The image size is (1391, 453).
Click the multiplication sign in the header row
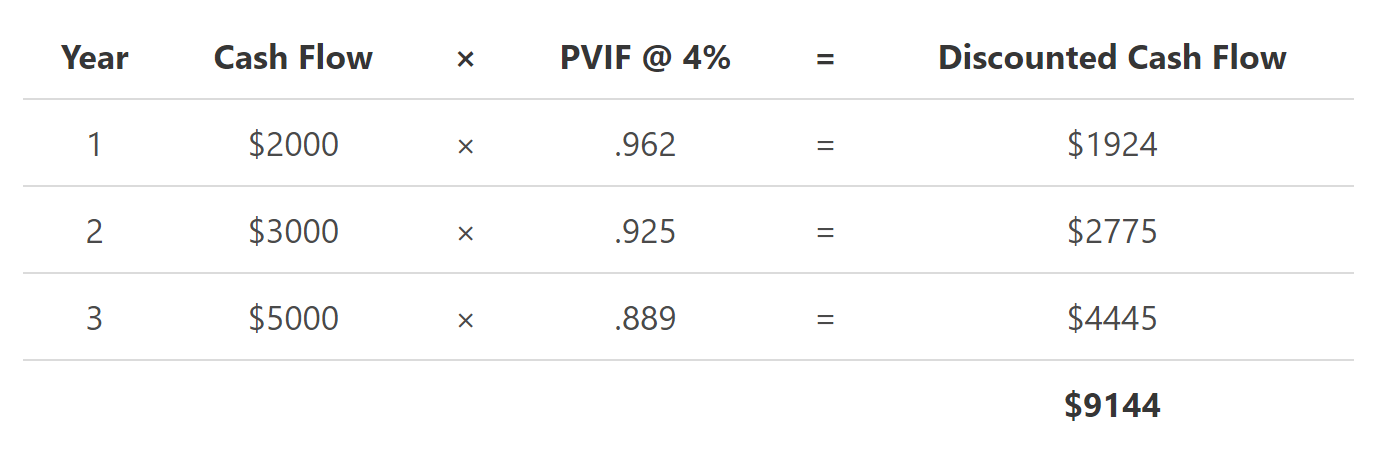tap(465, 59)
